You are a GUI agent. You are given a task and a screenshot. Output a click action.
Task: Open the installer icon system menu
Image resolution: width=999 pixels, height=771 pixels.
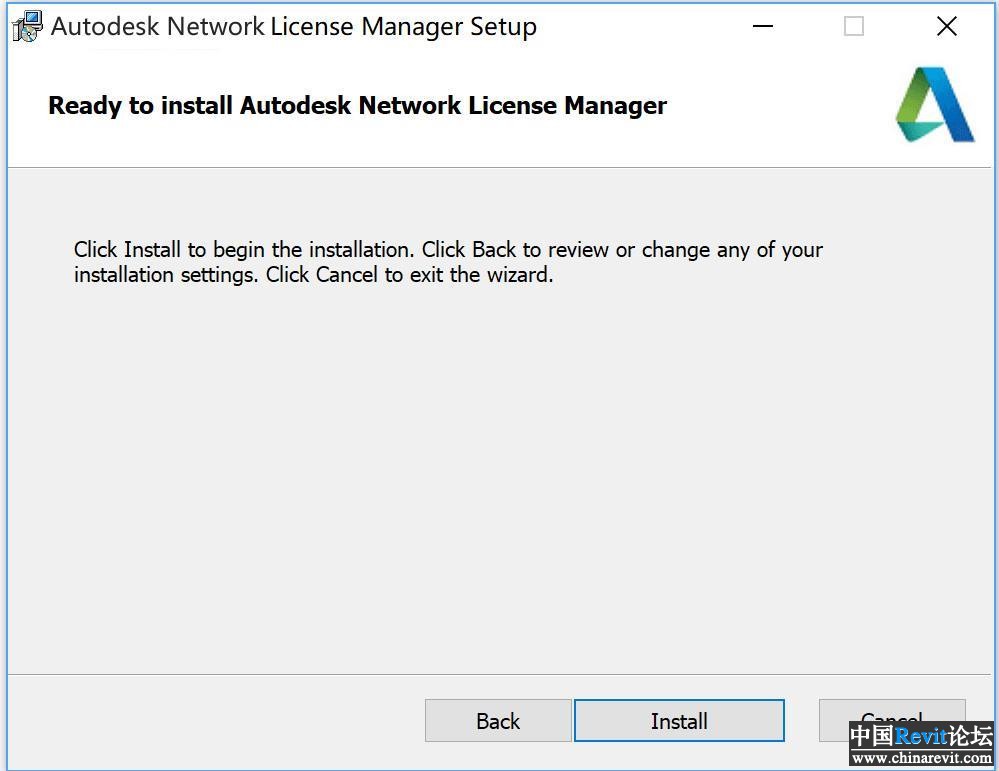pos(27,27)
